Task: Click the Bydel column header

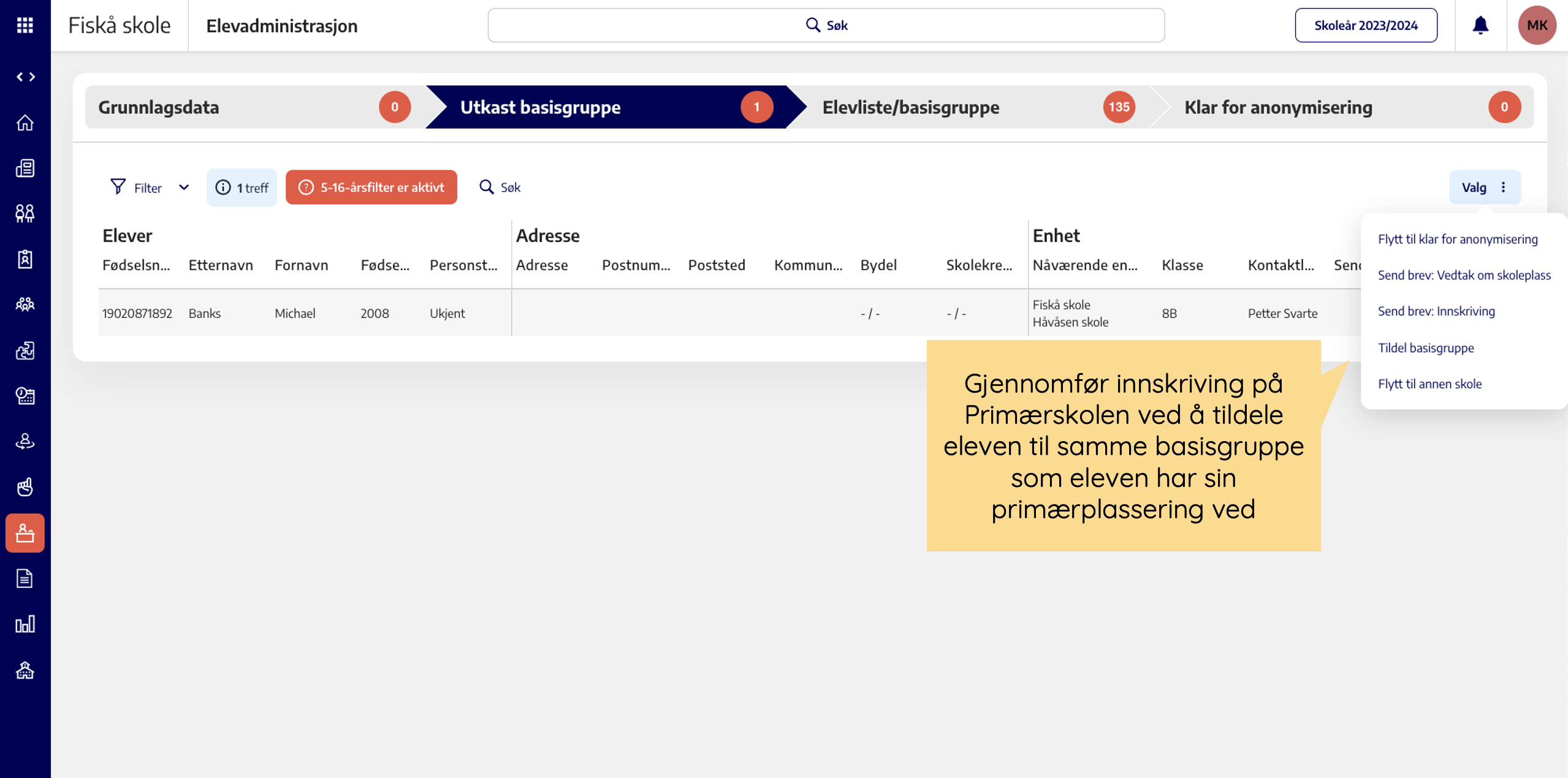Action: 878,265
